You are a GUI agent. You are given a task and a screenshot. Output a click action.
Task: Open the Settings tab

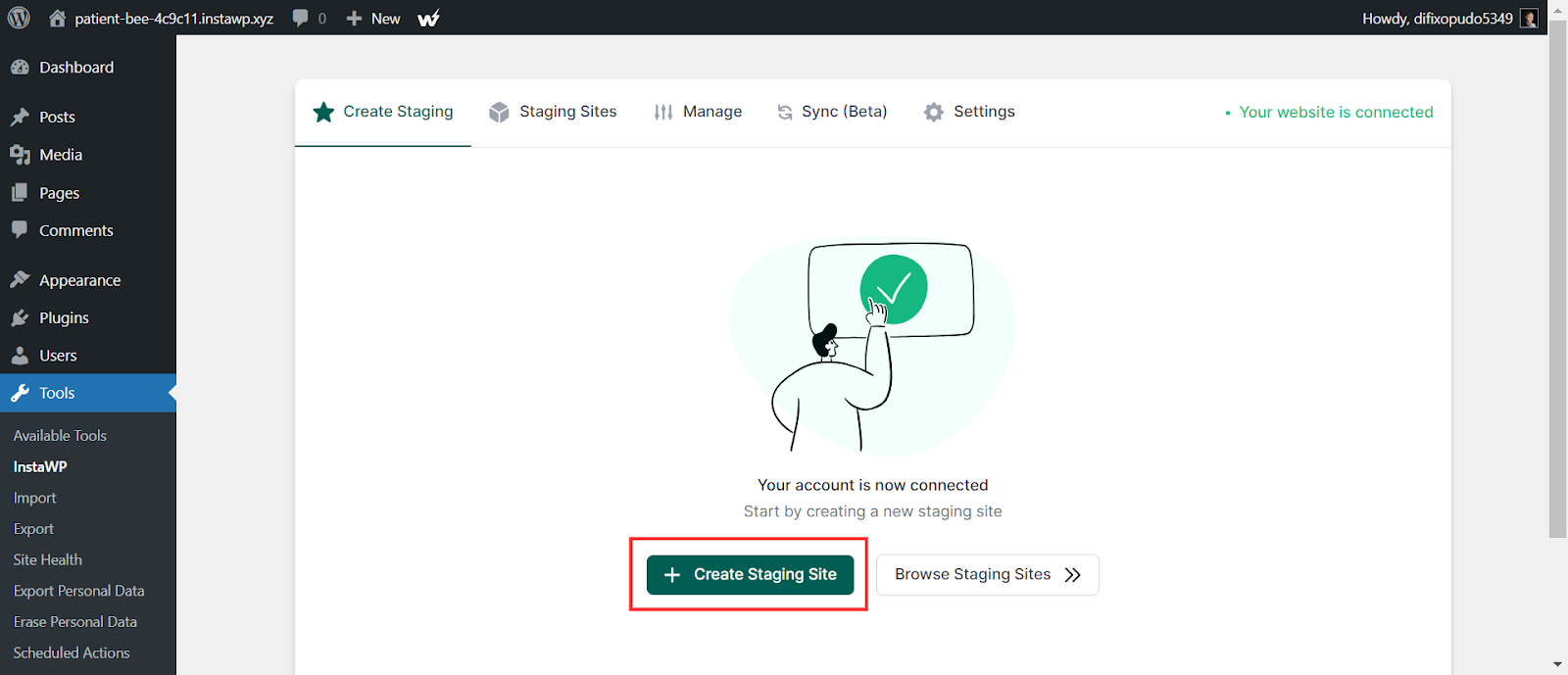click(969, 112)
